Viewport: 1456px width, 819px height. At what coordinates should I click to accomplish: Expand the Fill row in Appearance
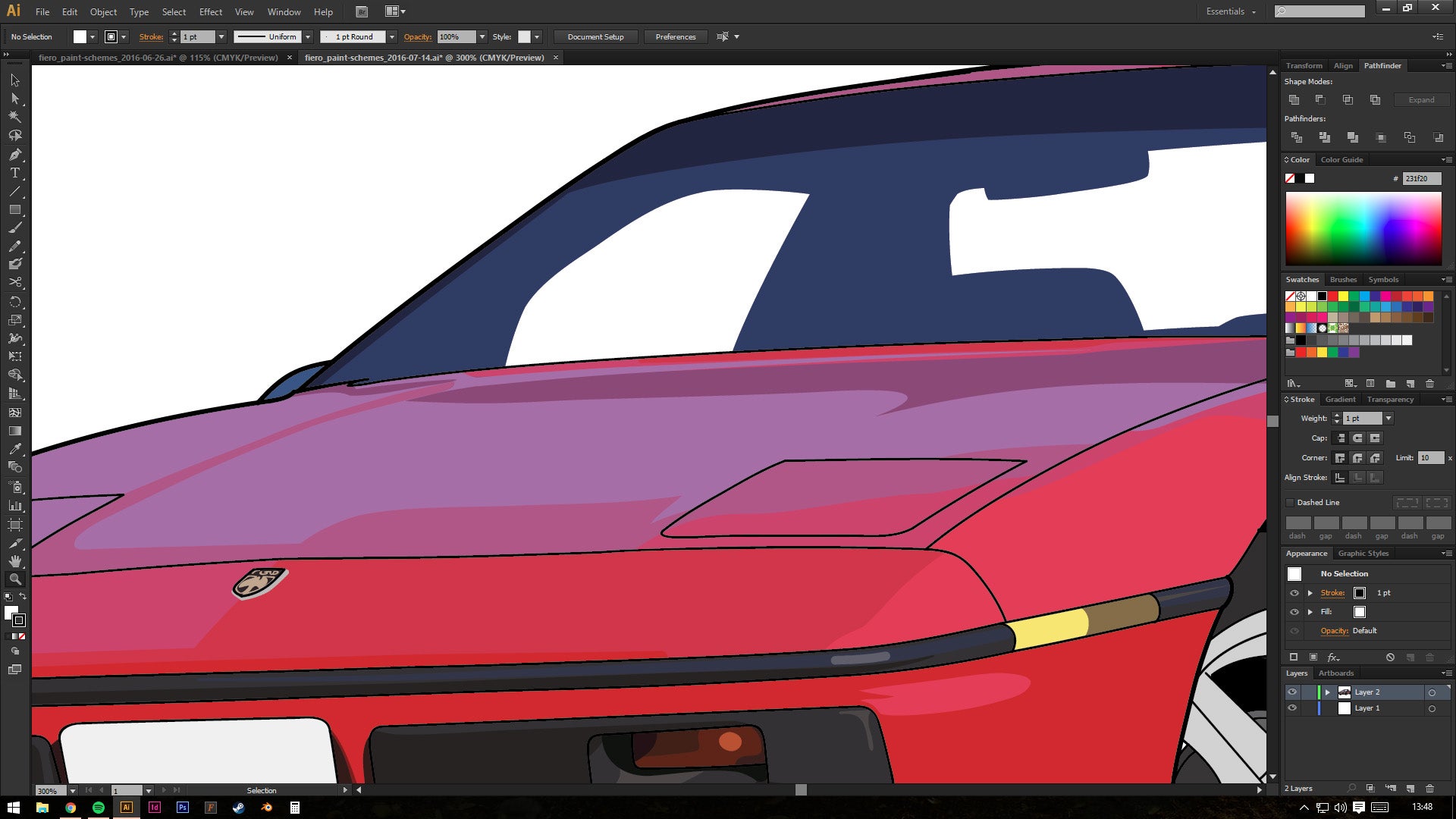point(1310,612)
